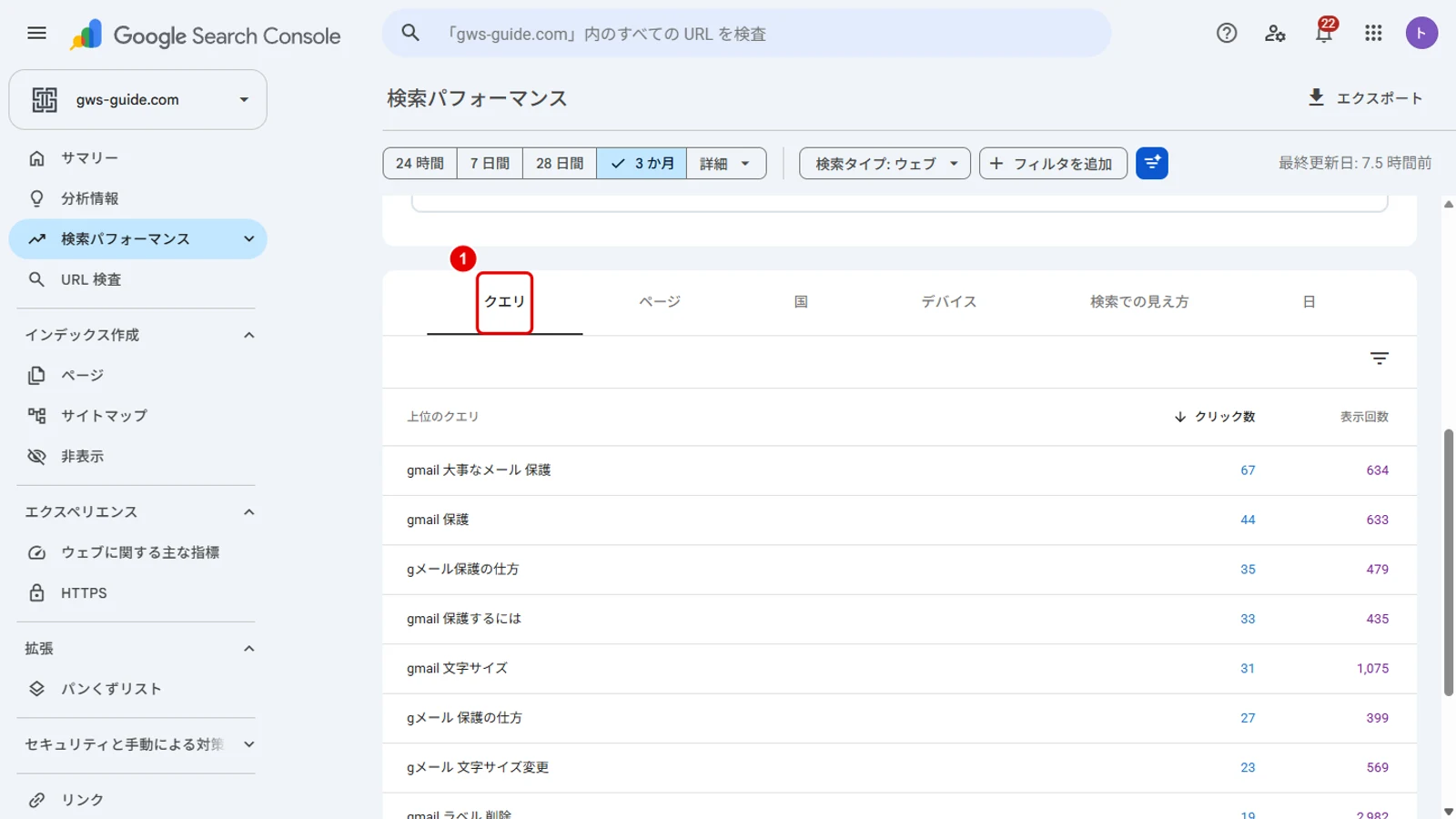
Task: Click impressions value 1,075
Action: tap(1372, 669)
